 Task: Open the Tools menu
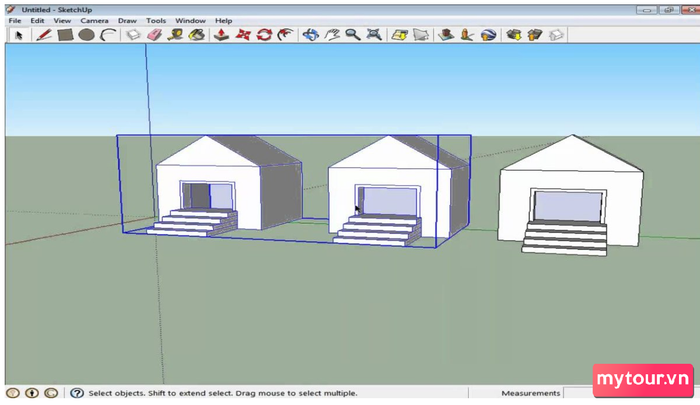[156, 21]
